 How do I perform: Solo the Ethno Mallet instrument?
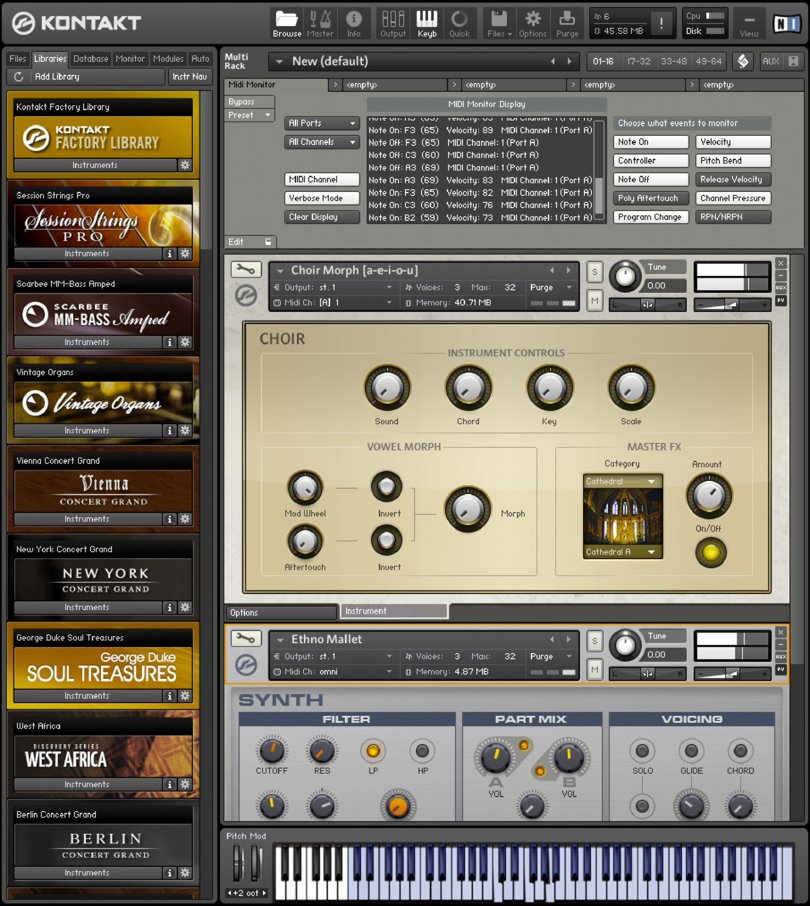tap(595, 639)
